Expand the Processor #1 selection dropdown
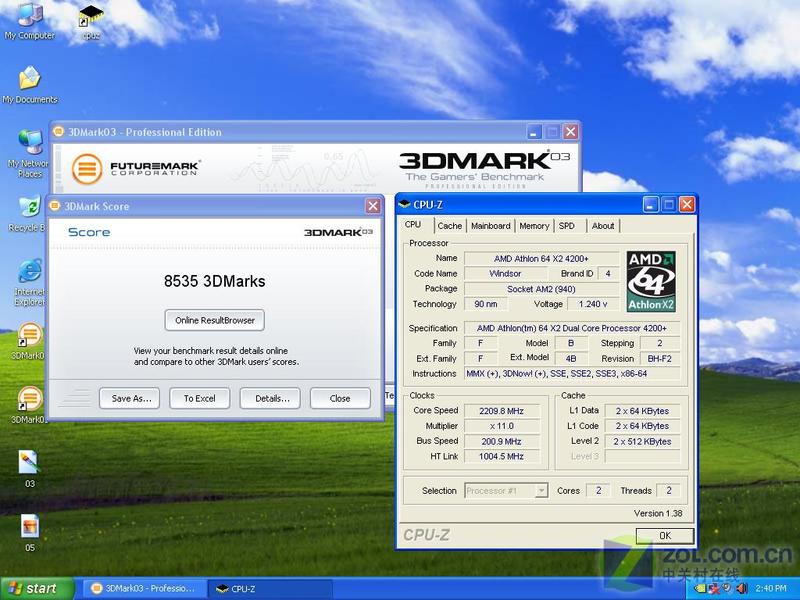 tap(541, 491)
